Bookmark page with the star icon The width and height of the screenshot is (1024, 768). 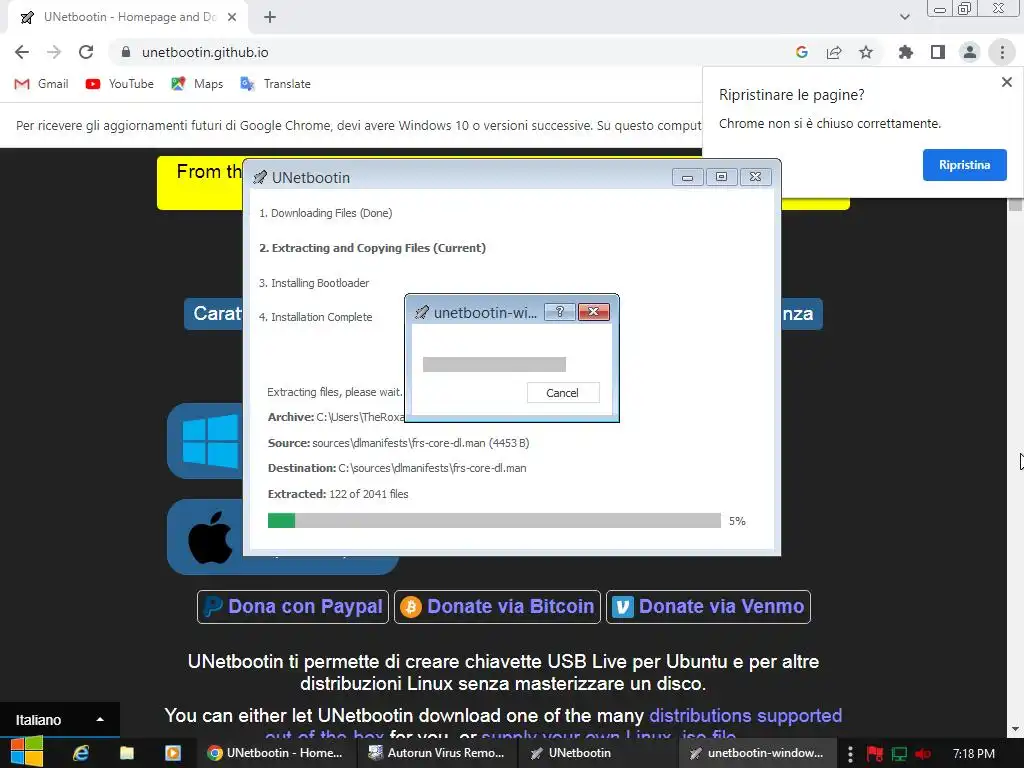point(866,52)
